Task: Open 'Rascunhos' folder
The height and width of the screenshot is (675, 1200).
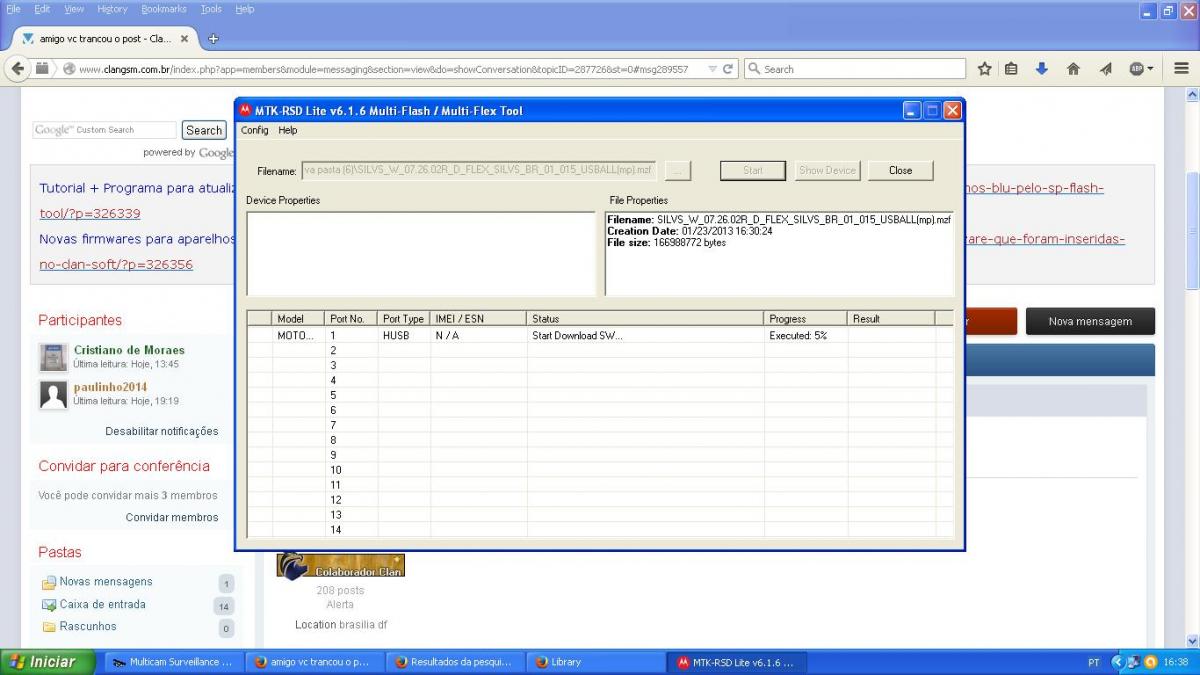Action: coord(88,626)
